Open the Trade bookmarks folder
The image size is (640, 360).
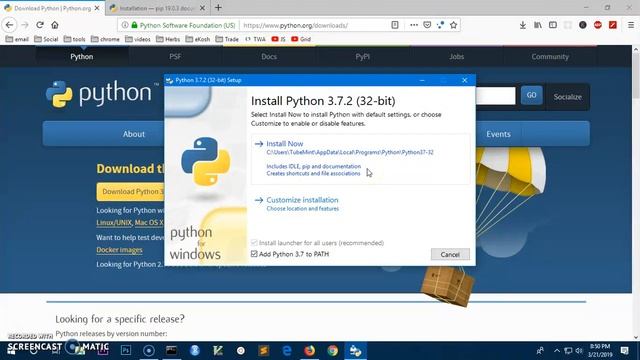[x=227, y=39]
